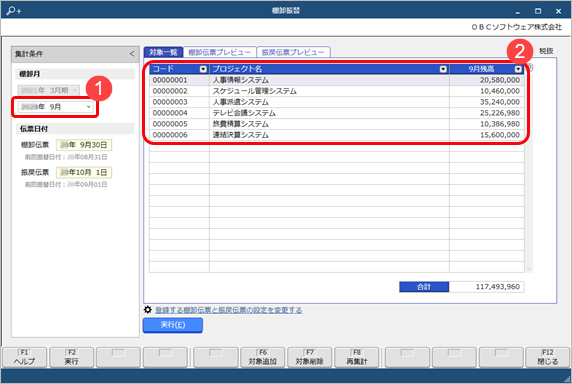This screenshot has width=572, height=384.
Task: Click the total value 117,493,960
Action: pos(498,287)
